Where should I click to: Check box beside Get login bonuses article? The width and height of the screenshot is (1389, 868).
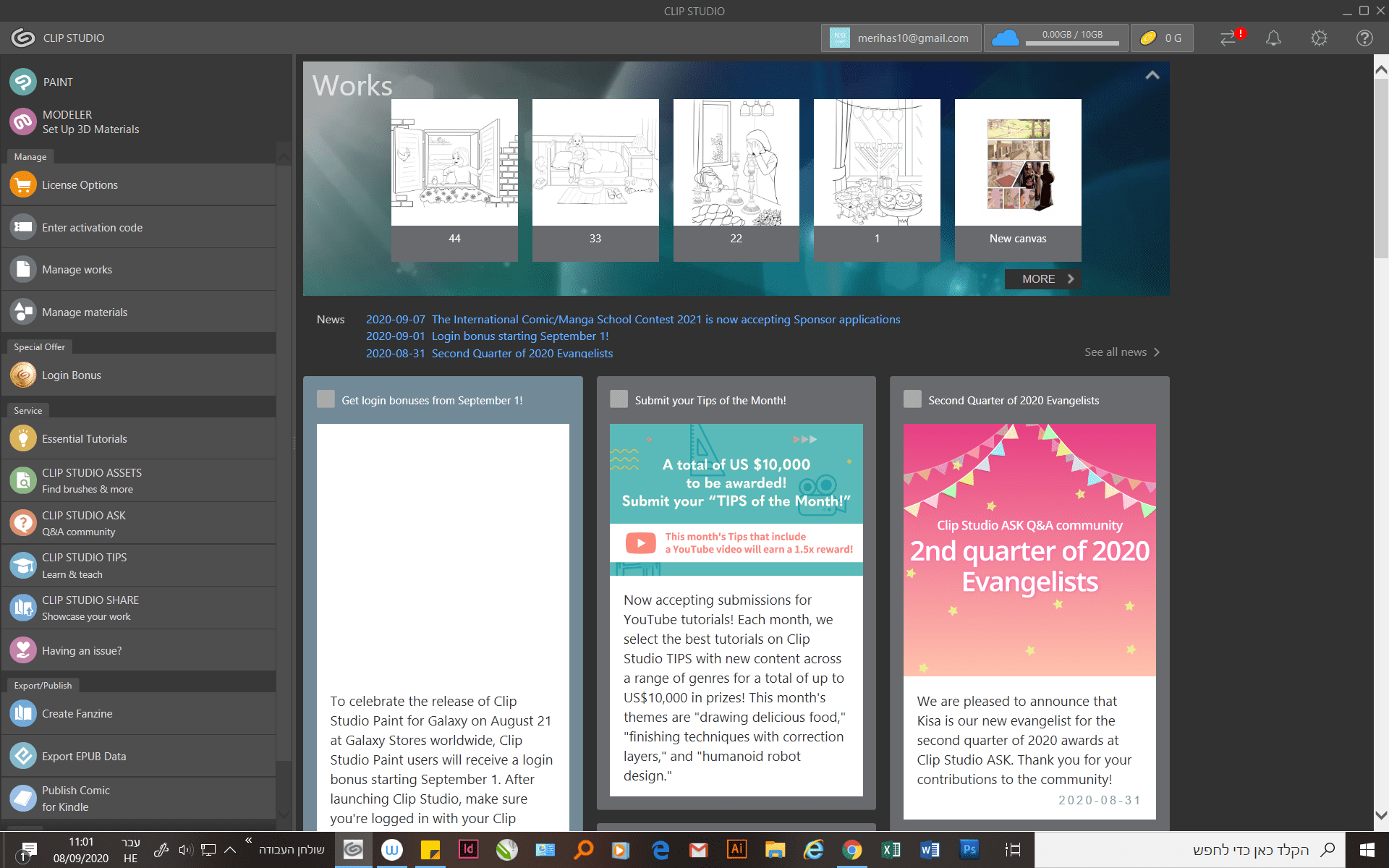point(326,400)
